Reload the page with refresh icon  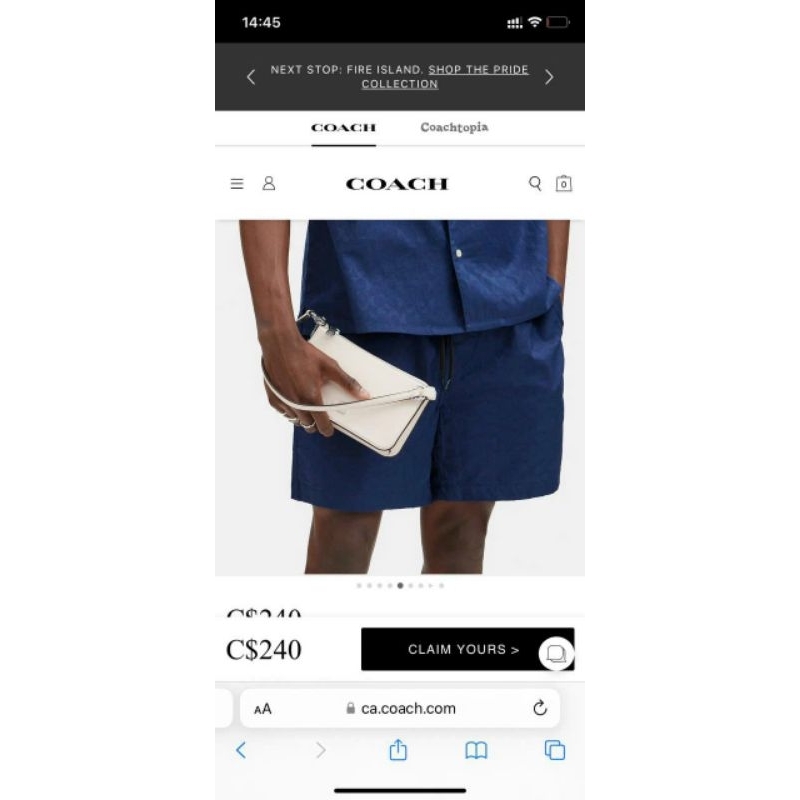(x=540, y=708)
